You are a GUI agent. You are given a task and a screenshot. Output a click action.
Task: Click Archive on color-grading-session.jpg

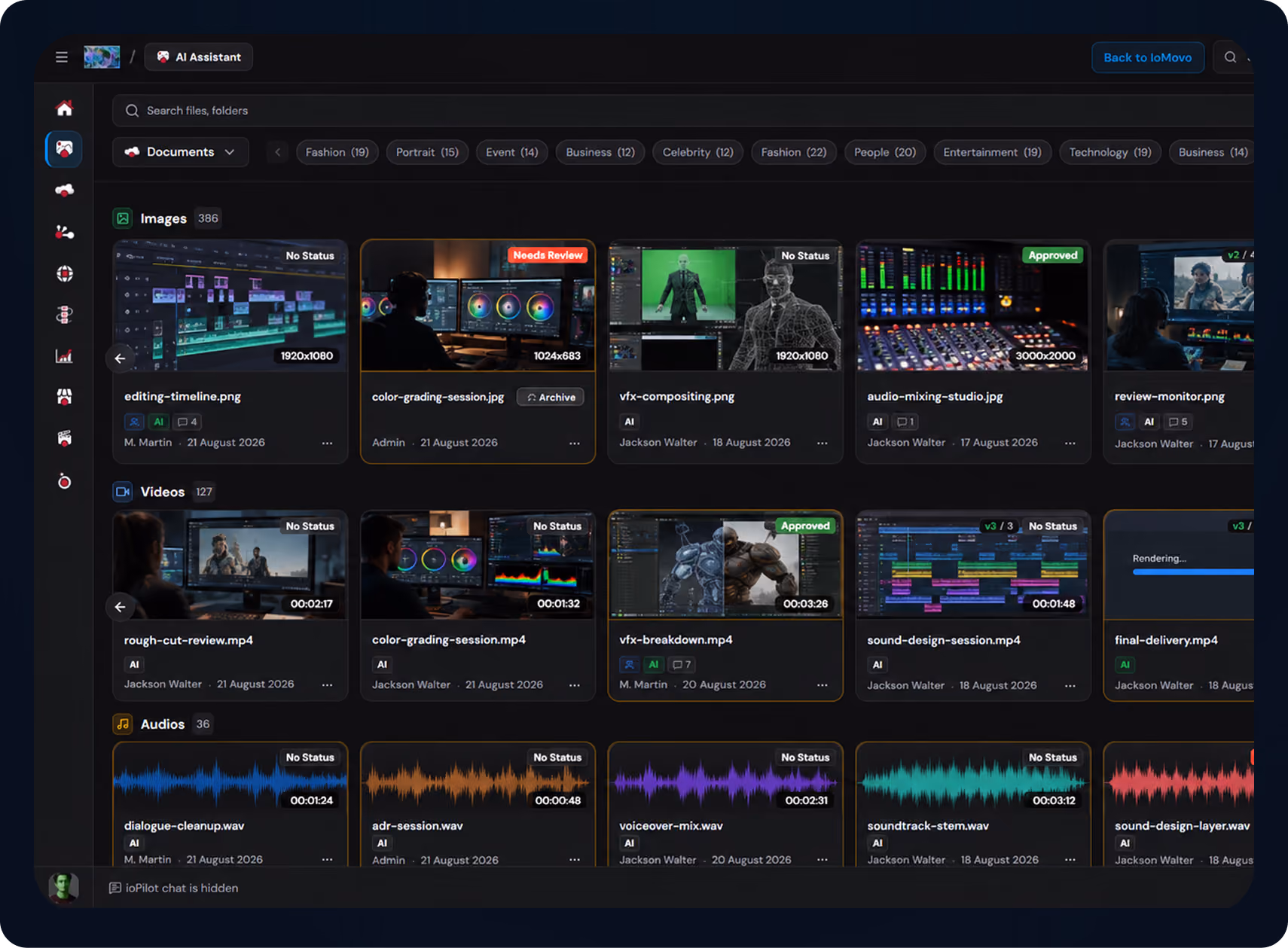coord(551,397)
